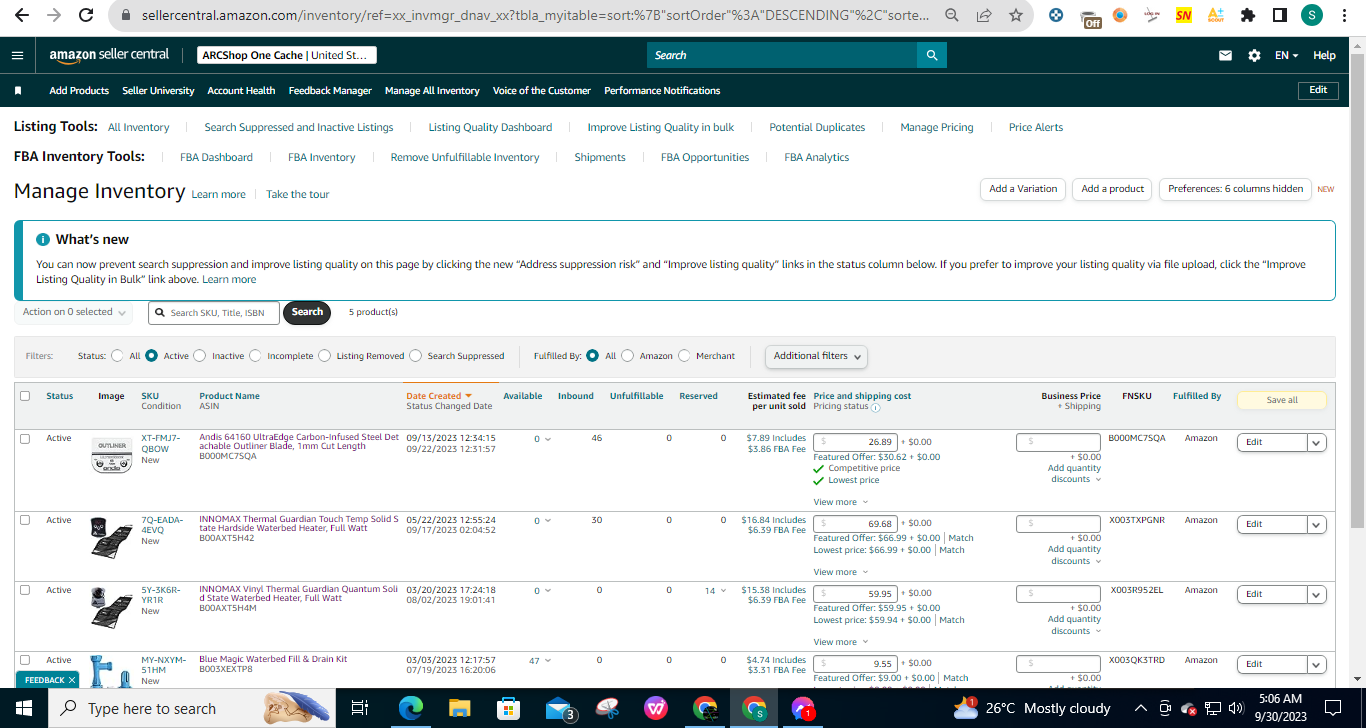Click the Add a Variation button
Viewport: 1366px width, 728px height.
click(1023, 189)
